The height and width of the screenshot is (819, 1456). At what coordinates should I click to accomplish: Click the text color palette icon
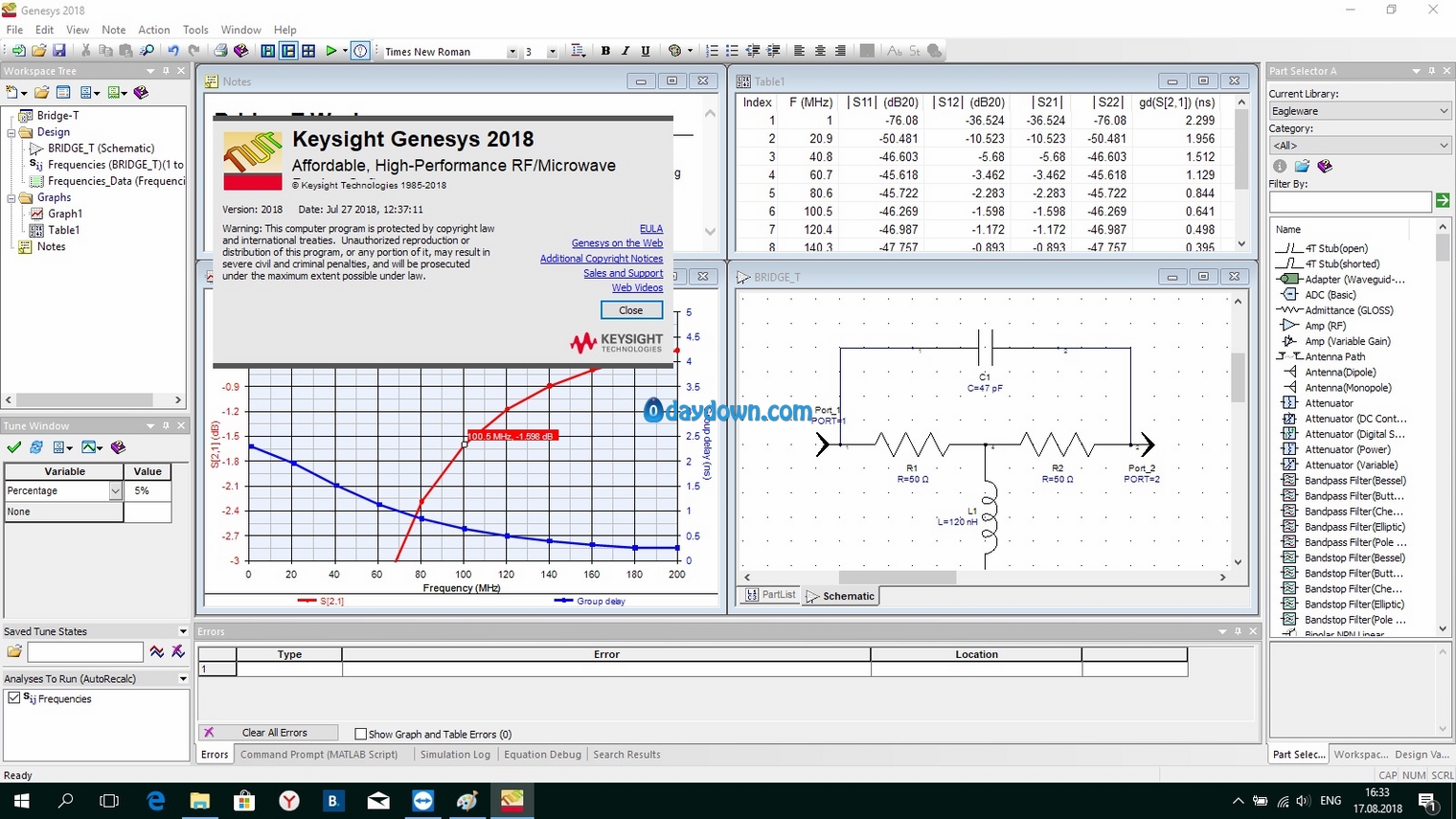click(x=674, y=51)
